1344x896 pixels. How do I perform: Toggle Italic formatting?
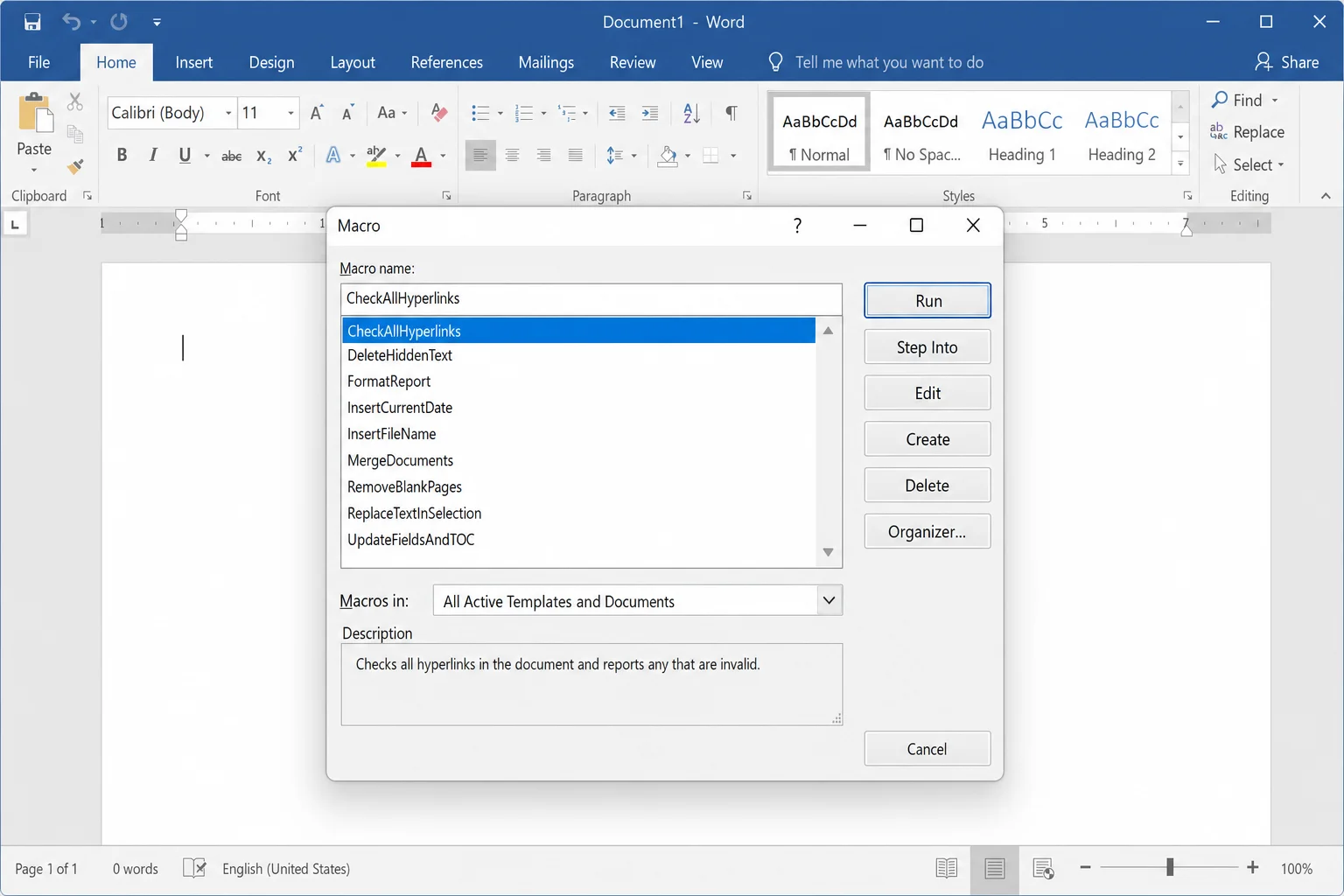[153, 156]
